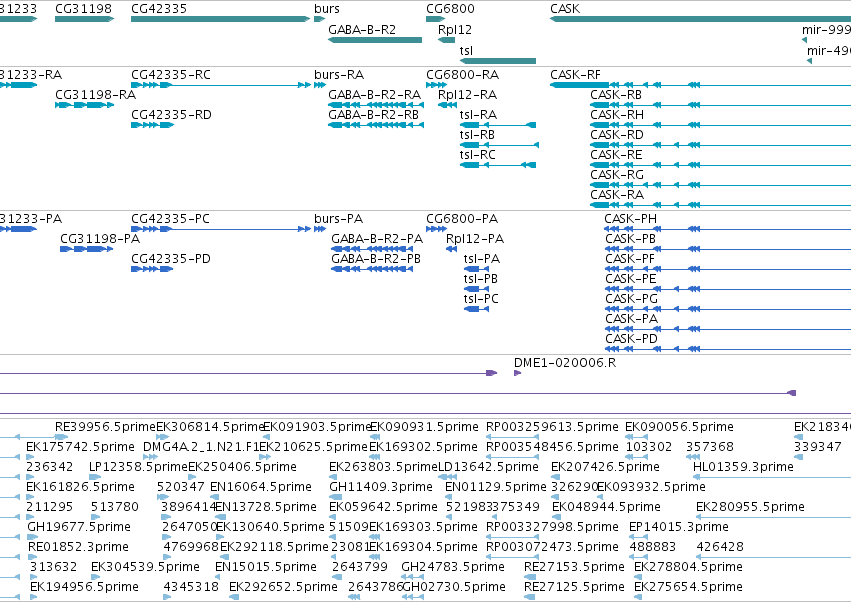Select the Rpl12 gene feature
The height and width of the screenshot is (602, 851).
446,40
